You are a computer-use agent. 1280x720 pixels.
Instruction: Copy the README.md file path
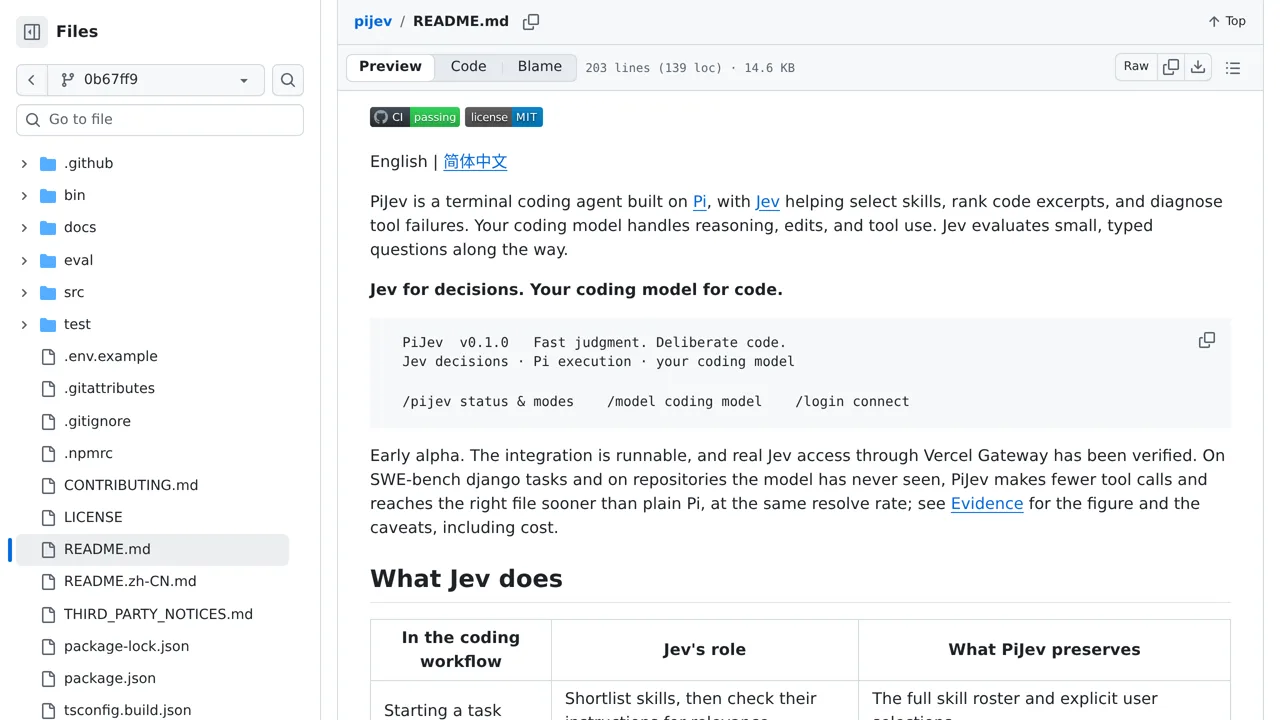531,21
